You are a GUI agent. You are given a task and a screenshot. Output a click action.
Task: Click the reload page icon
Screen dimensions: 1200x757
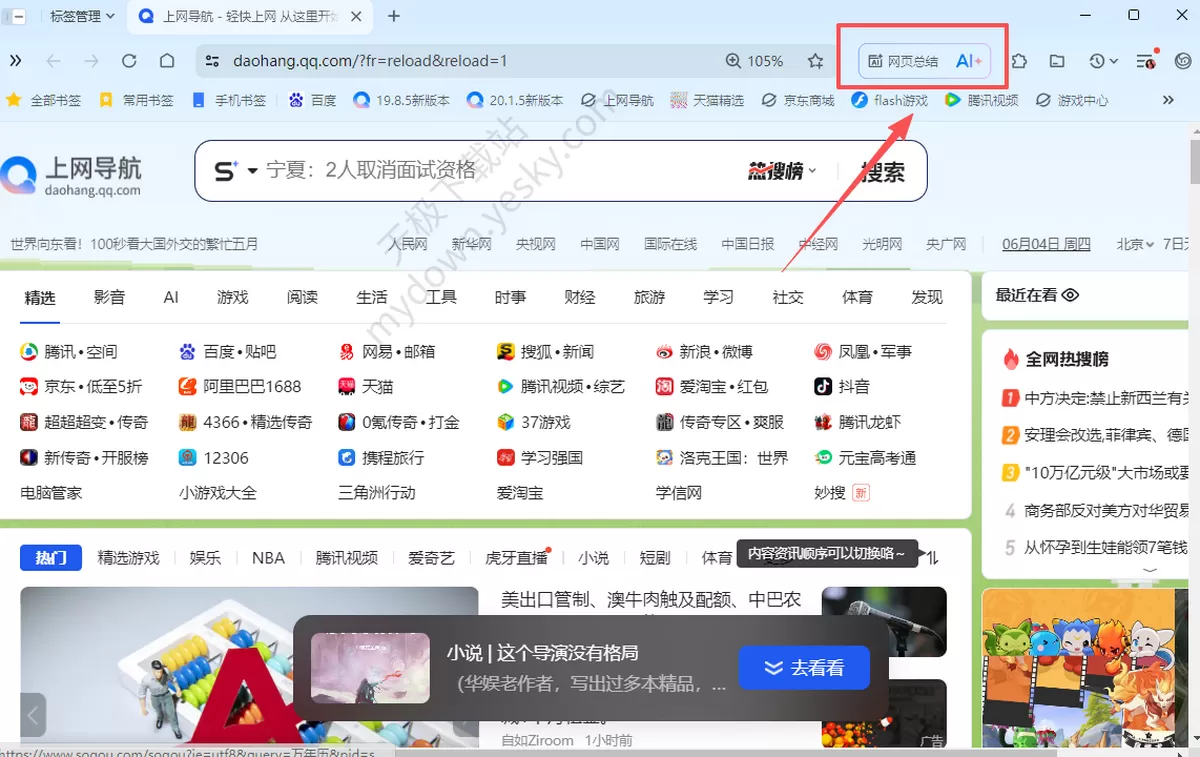click(129, 61)
